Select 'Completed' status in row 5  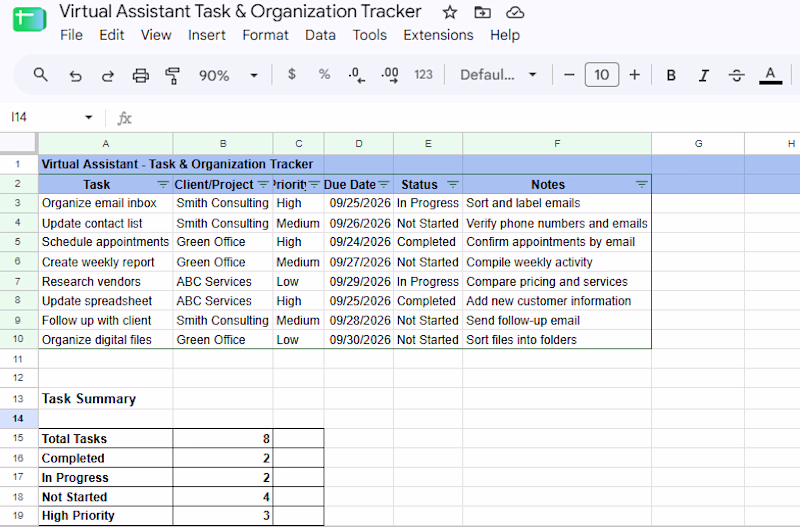click(x=428, y=242)
